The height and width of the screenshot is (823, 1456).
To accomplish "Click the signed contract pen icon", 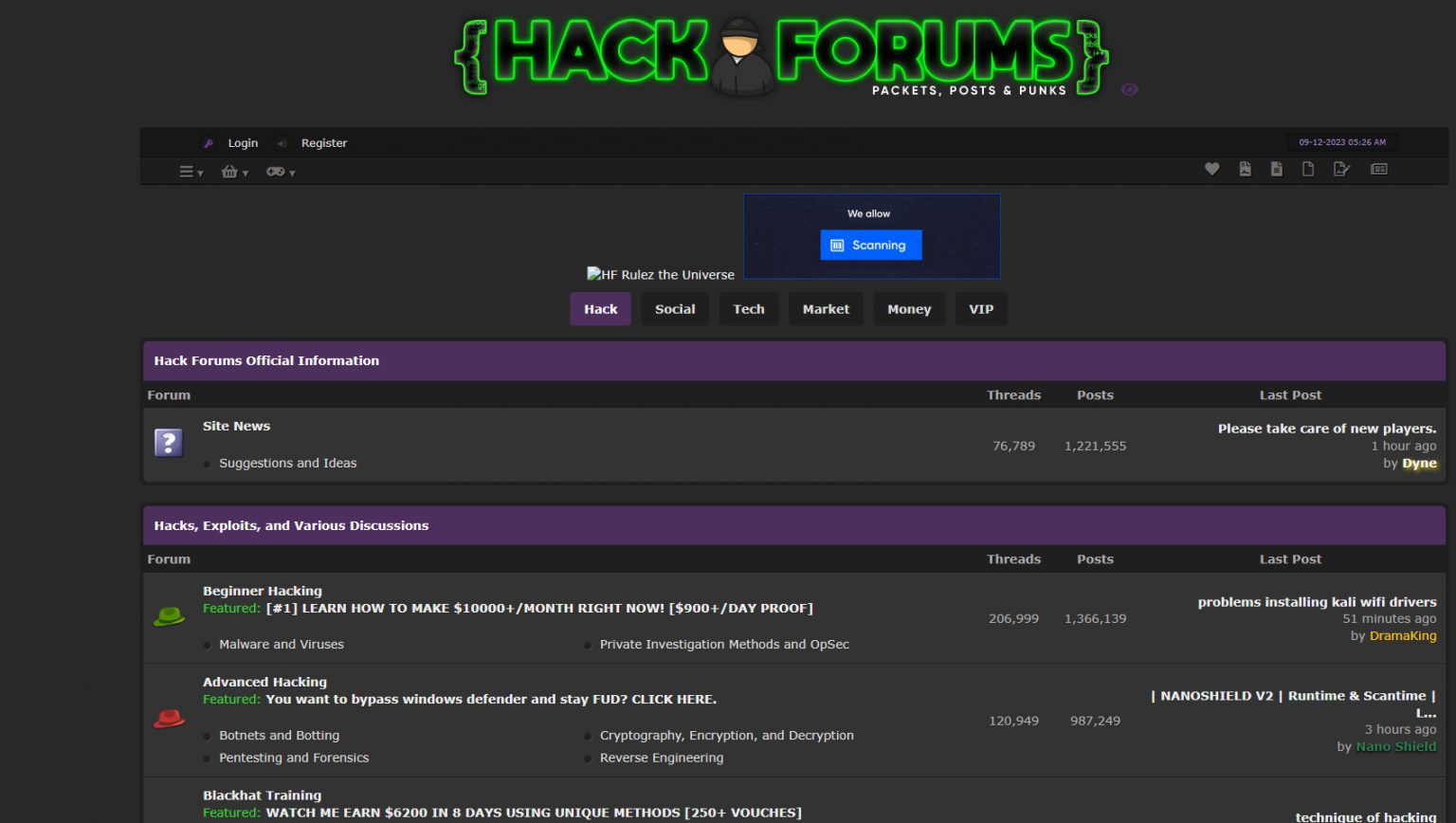I will (x=1341, y=169).
